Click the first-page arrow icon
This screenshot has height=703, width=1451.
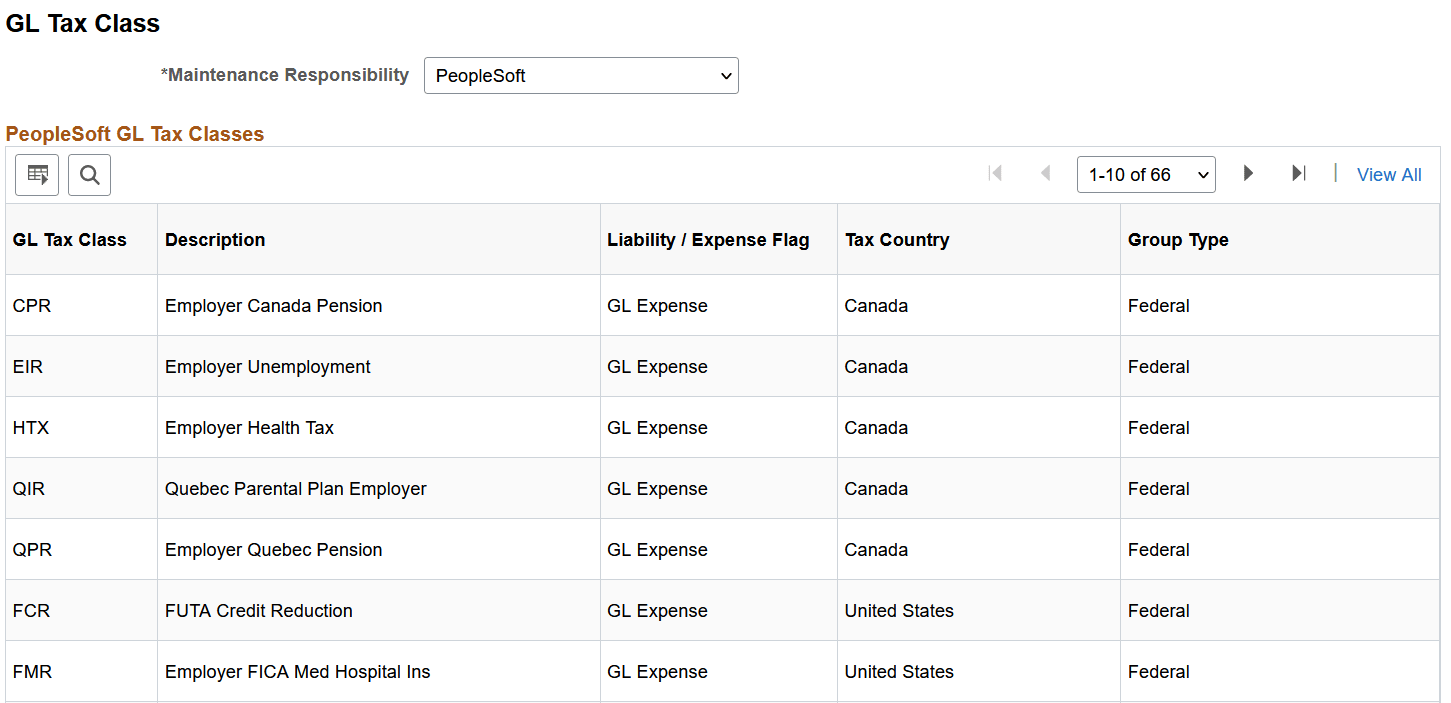(996, 173)
